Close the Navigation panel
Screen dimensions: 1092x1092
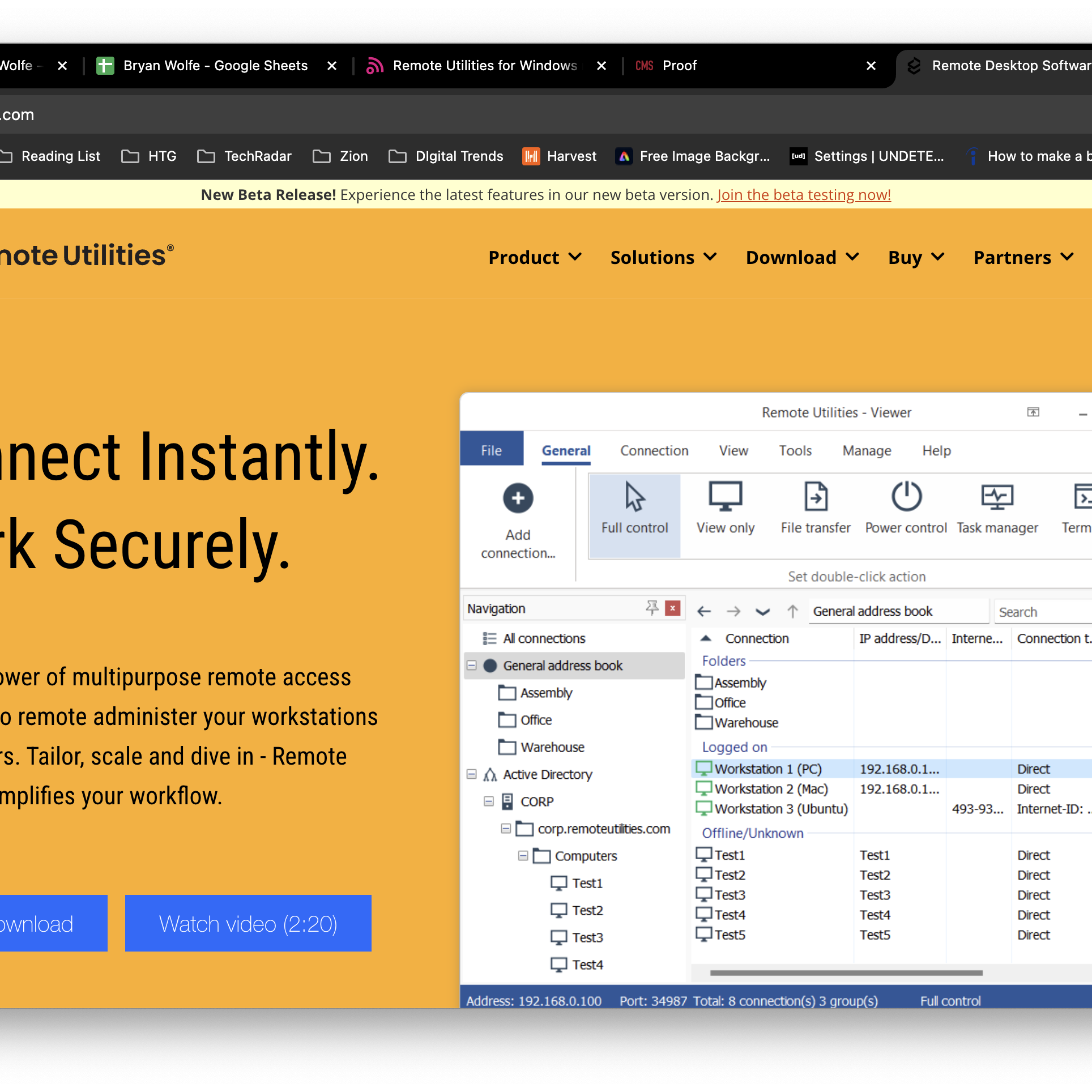pyautogui.click(x=673, y=608)
